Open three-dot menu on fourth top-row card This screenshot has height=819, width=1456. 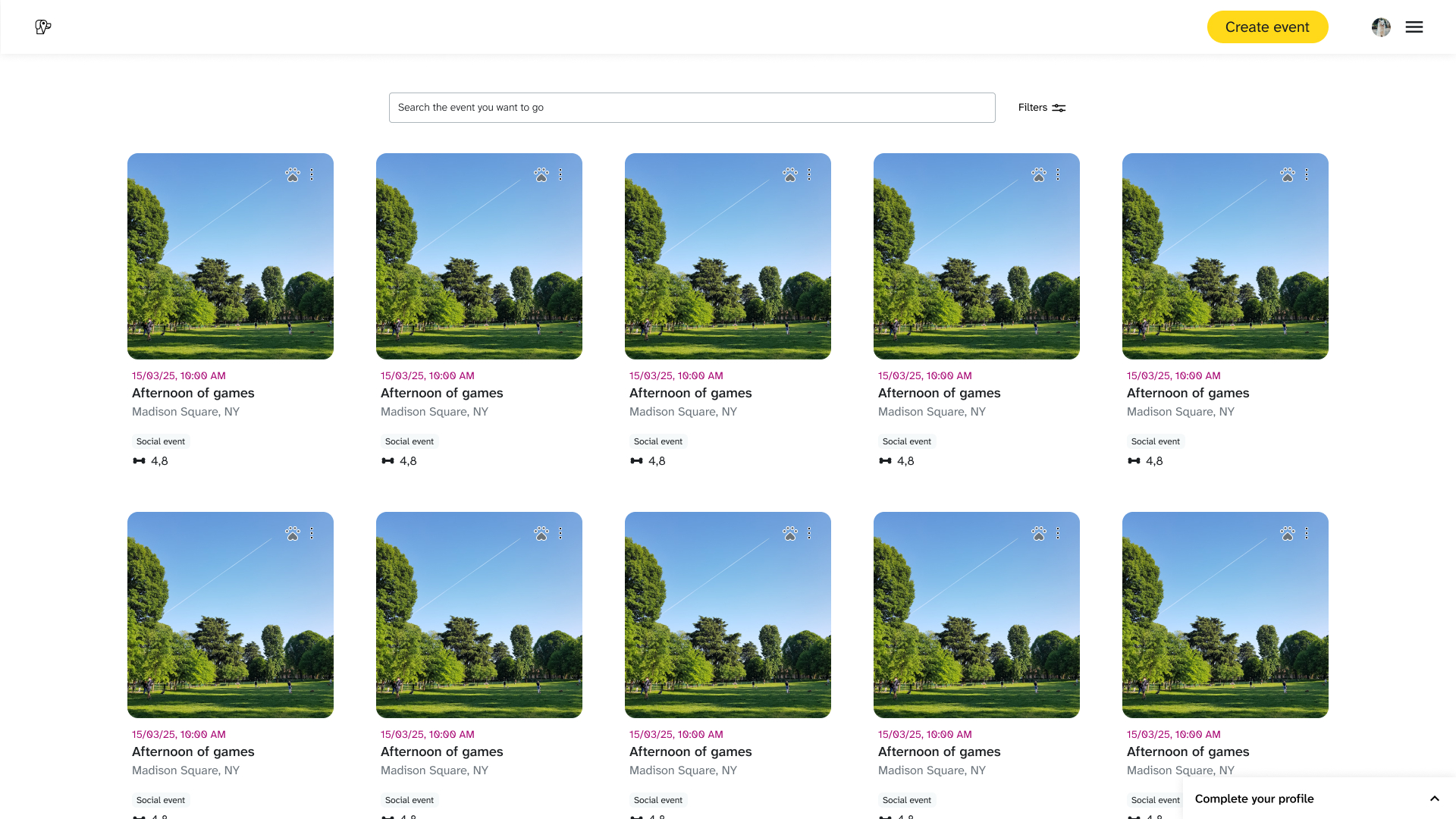(1058, 175)
